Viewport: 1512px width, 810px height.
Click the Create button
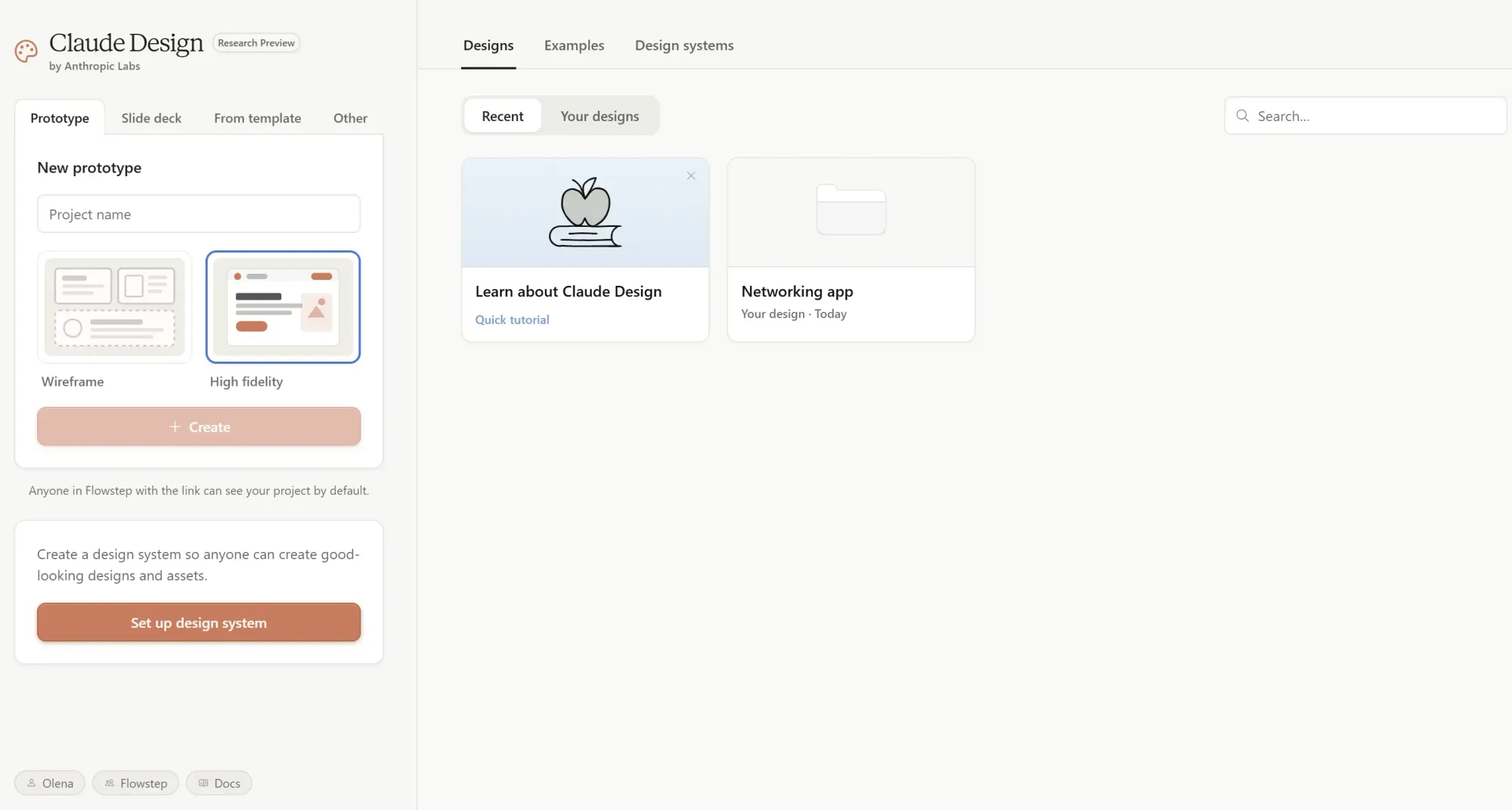tap(199, 427)
